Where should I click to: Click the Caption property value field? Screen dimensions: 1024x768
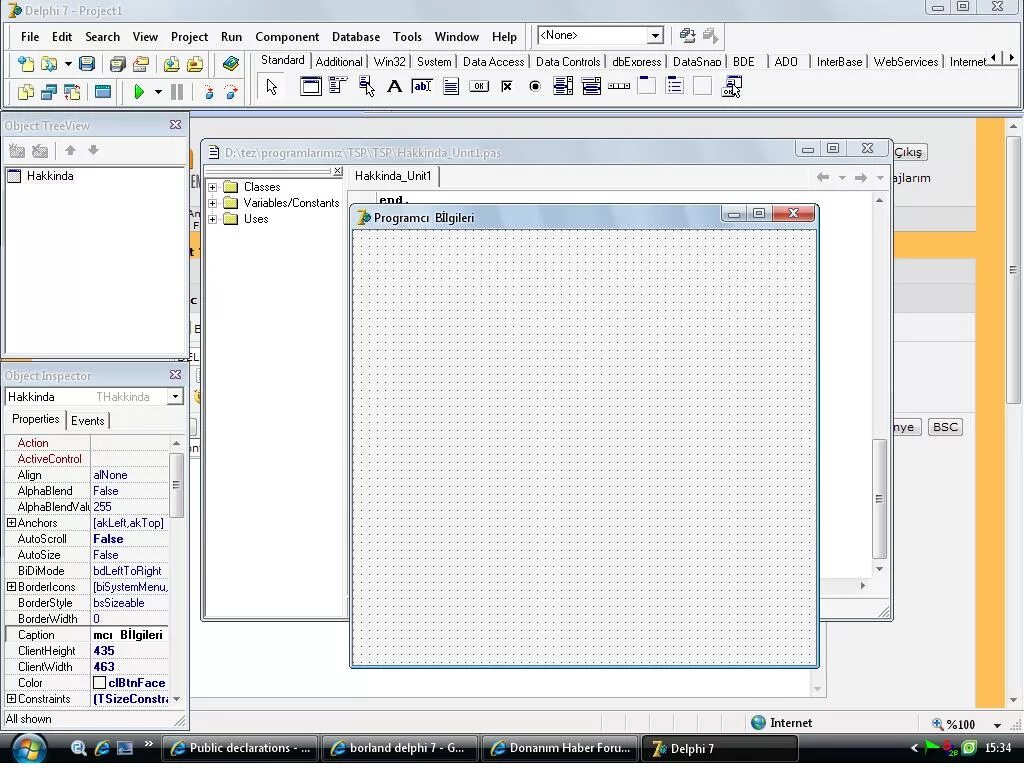point(129,635)
